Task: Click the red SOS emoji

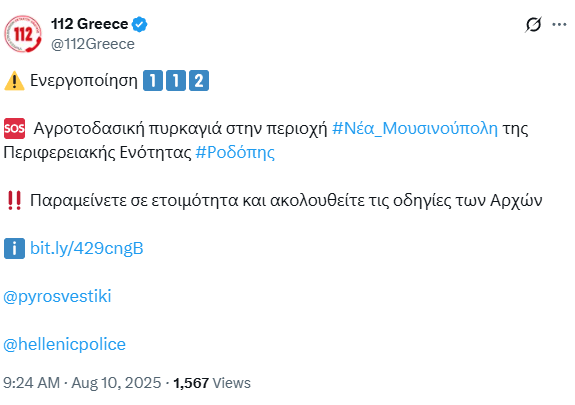Action: 14,128
